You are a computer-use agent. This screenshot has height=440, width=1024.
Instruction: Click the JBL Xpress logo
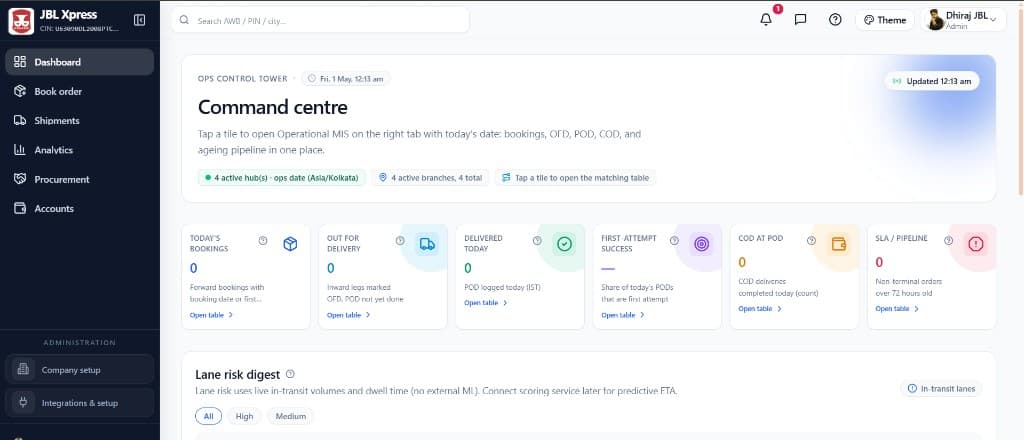pyautogui.click(x=21, y=21)
